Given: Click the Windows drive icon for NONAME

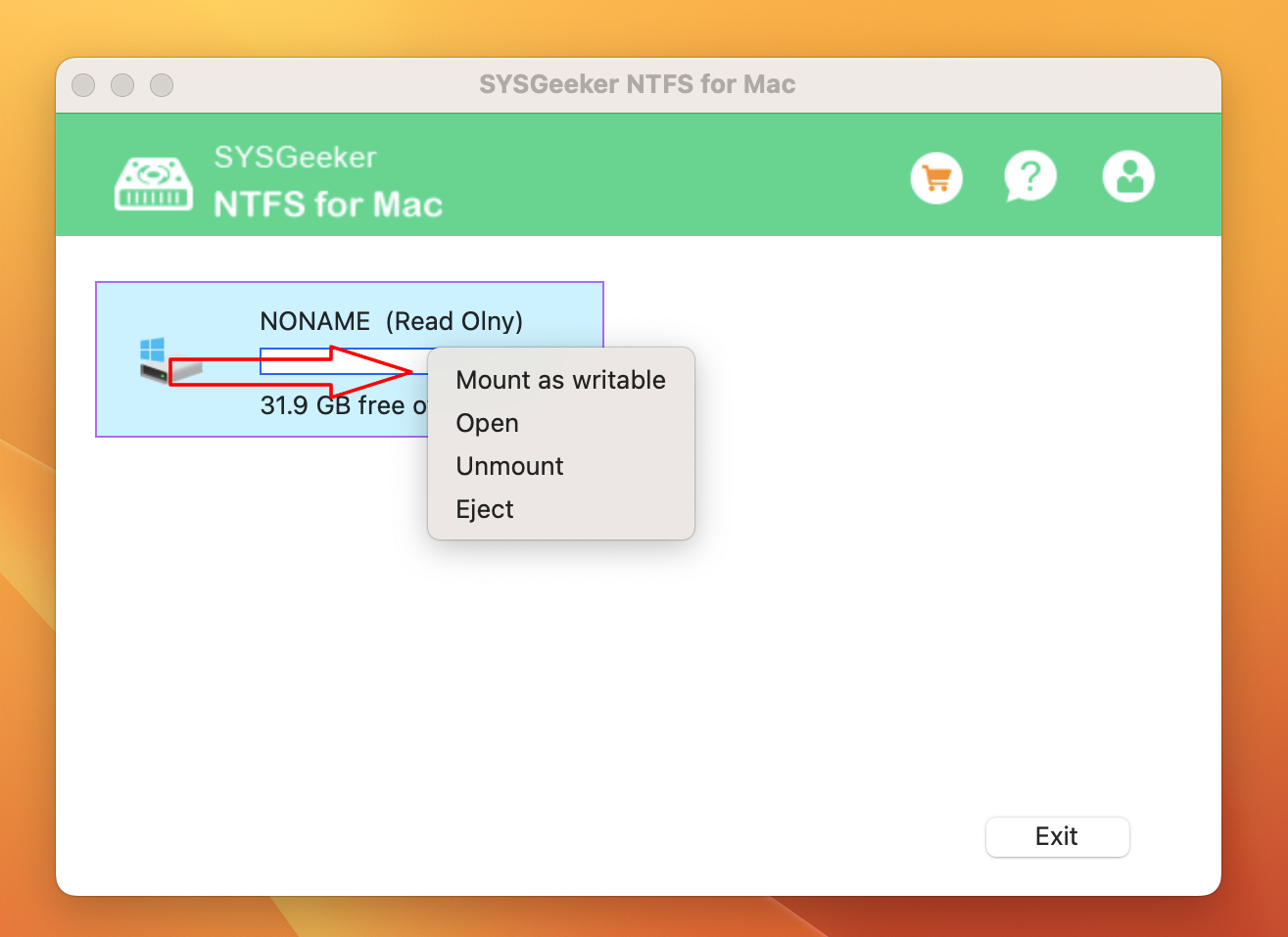Looking at the screenshot, I should click(170, 361).
